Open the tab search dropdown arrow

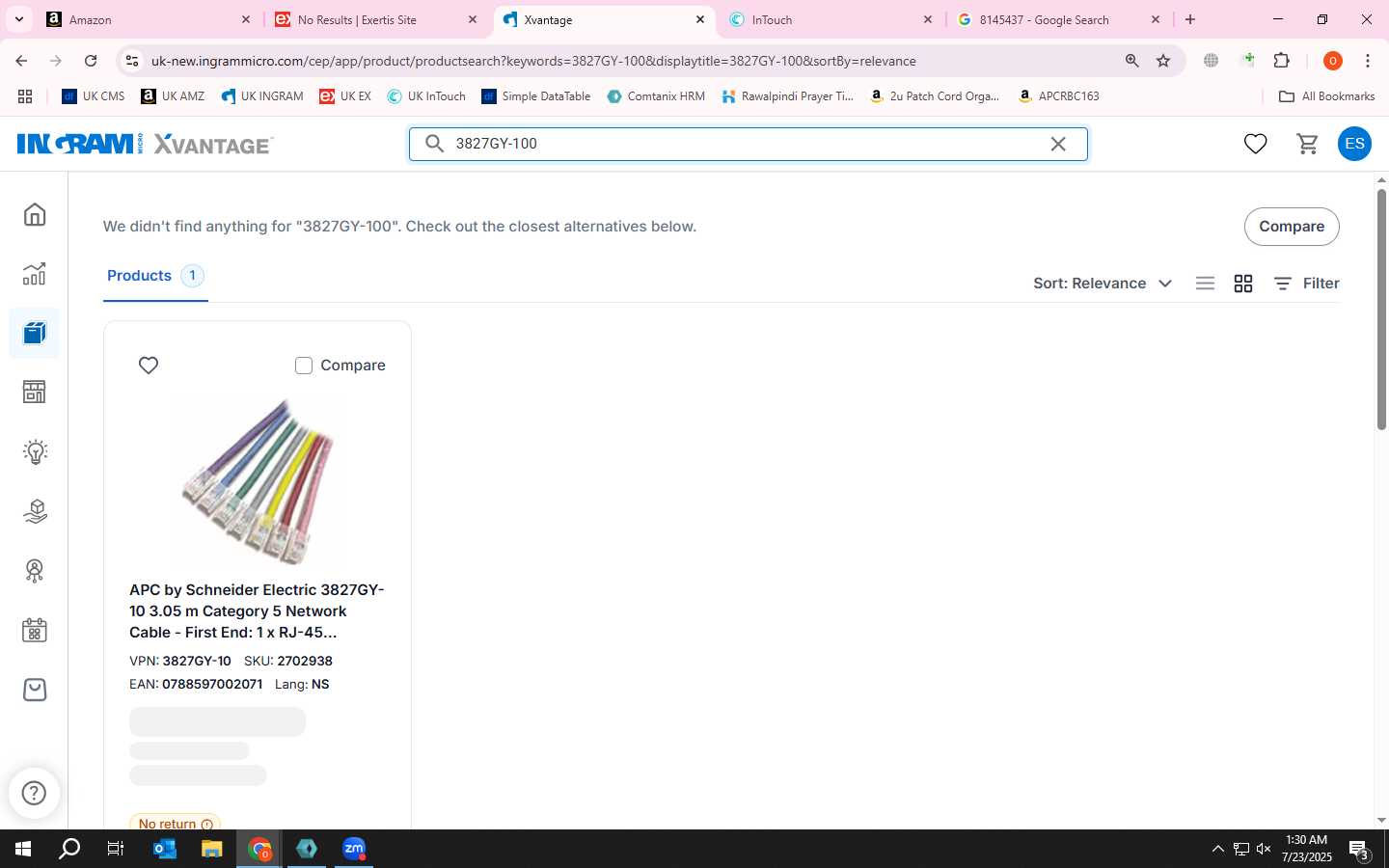(x=18, y=19)
